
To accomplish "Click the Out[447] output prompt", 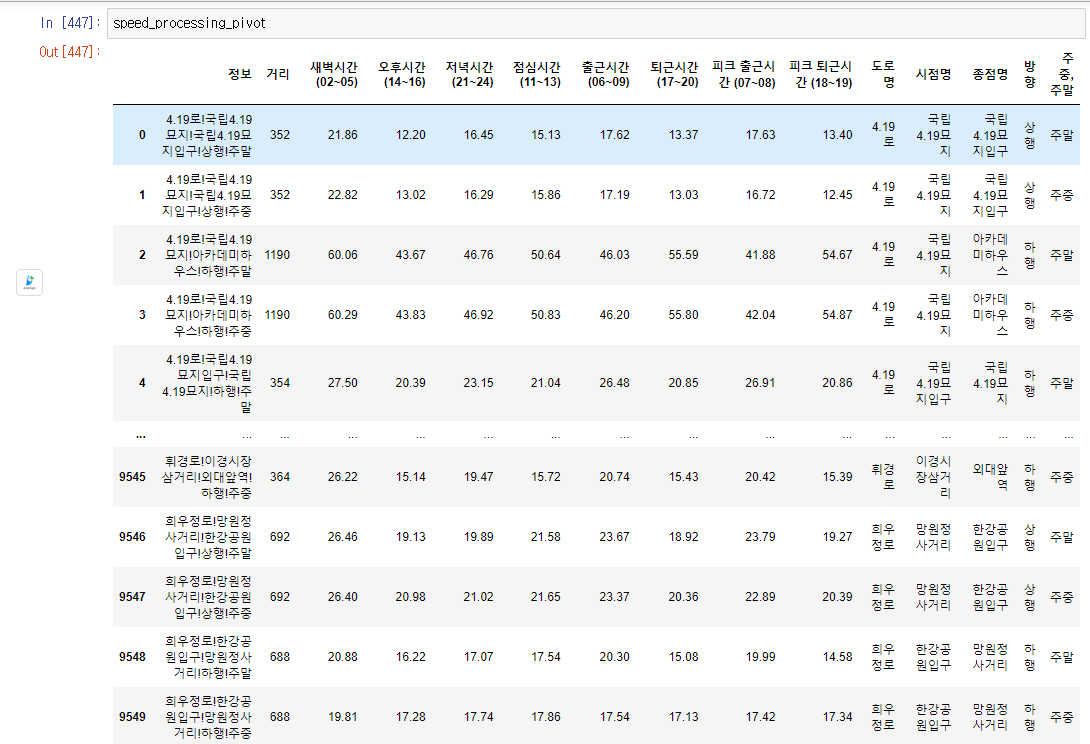I will 70,51.
